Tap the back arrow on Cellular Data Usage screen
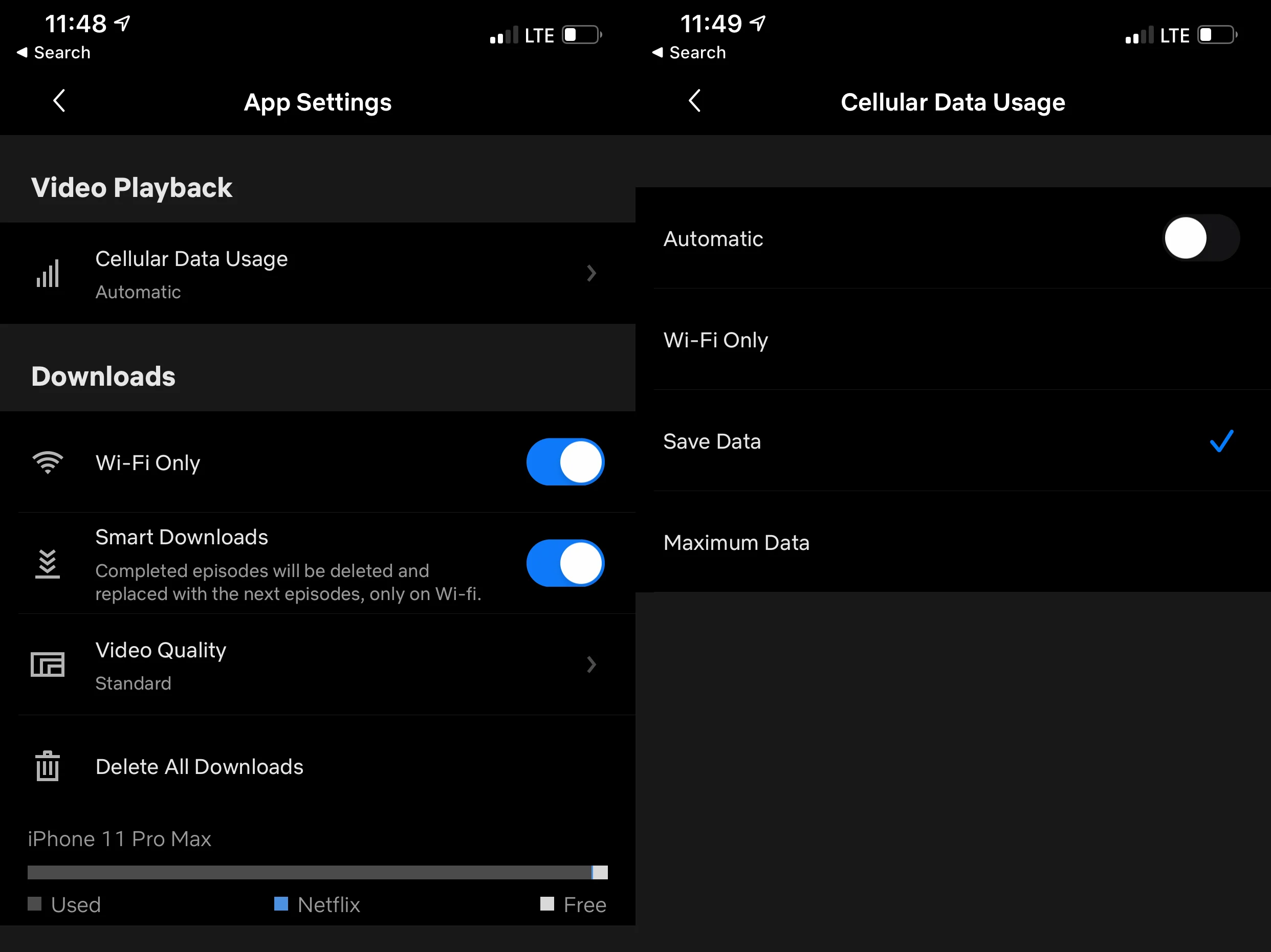 695,101
